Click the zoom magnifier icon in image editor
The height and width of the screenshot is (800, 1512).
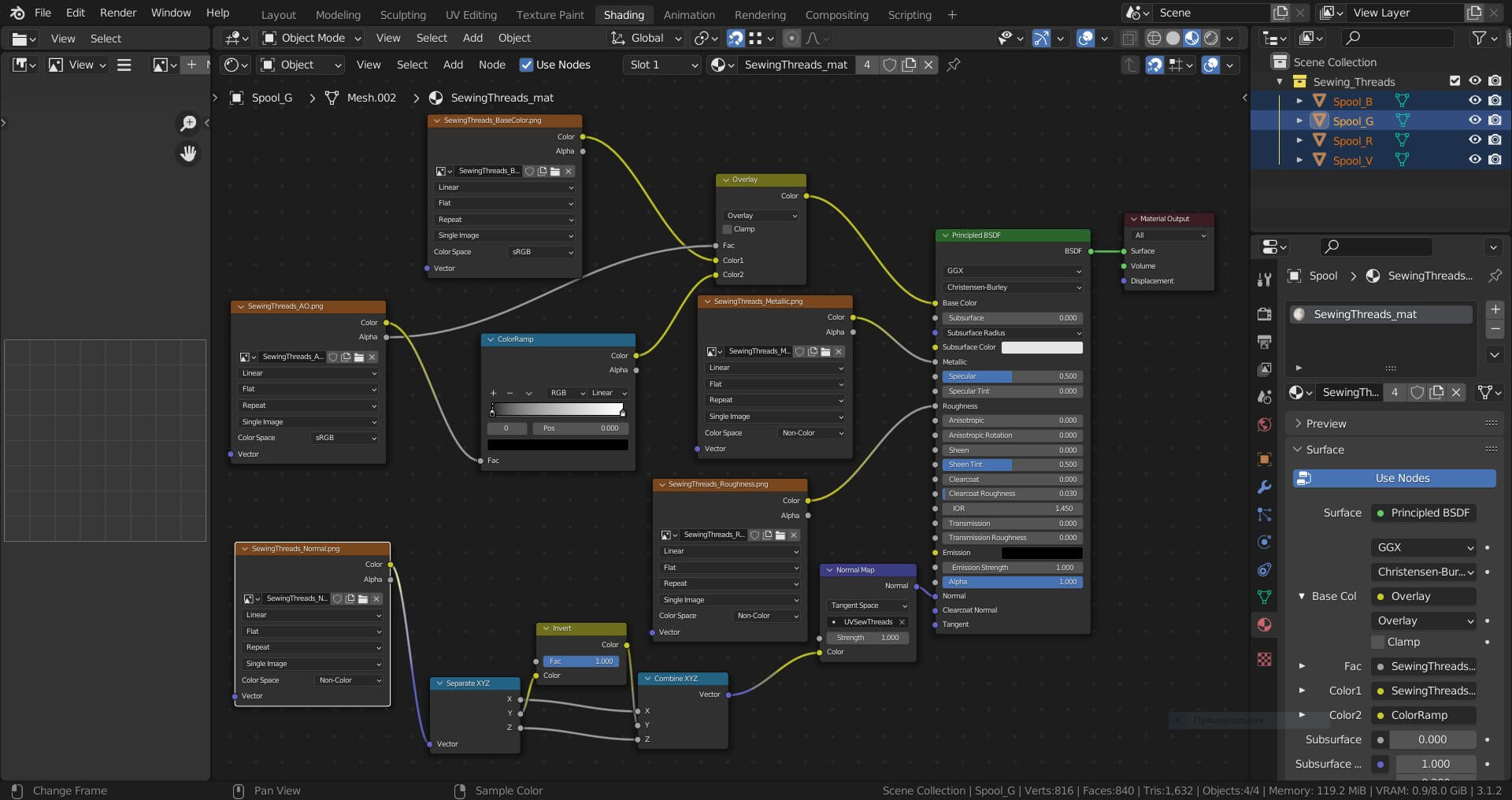point(188,123)
